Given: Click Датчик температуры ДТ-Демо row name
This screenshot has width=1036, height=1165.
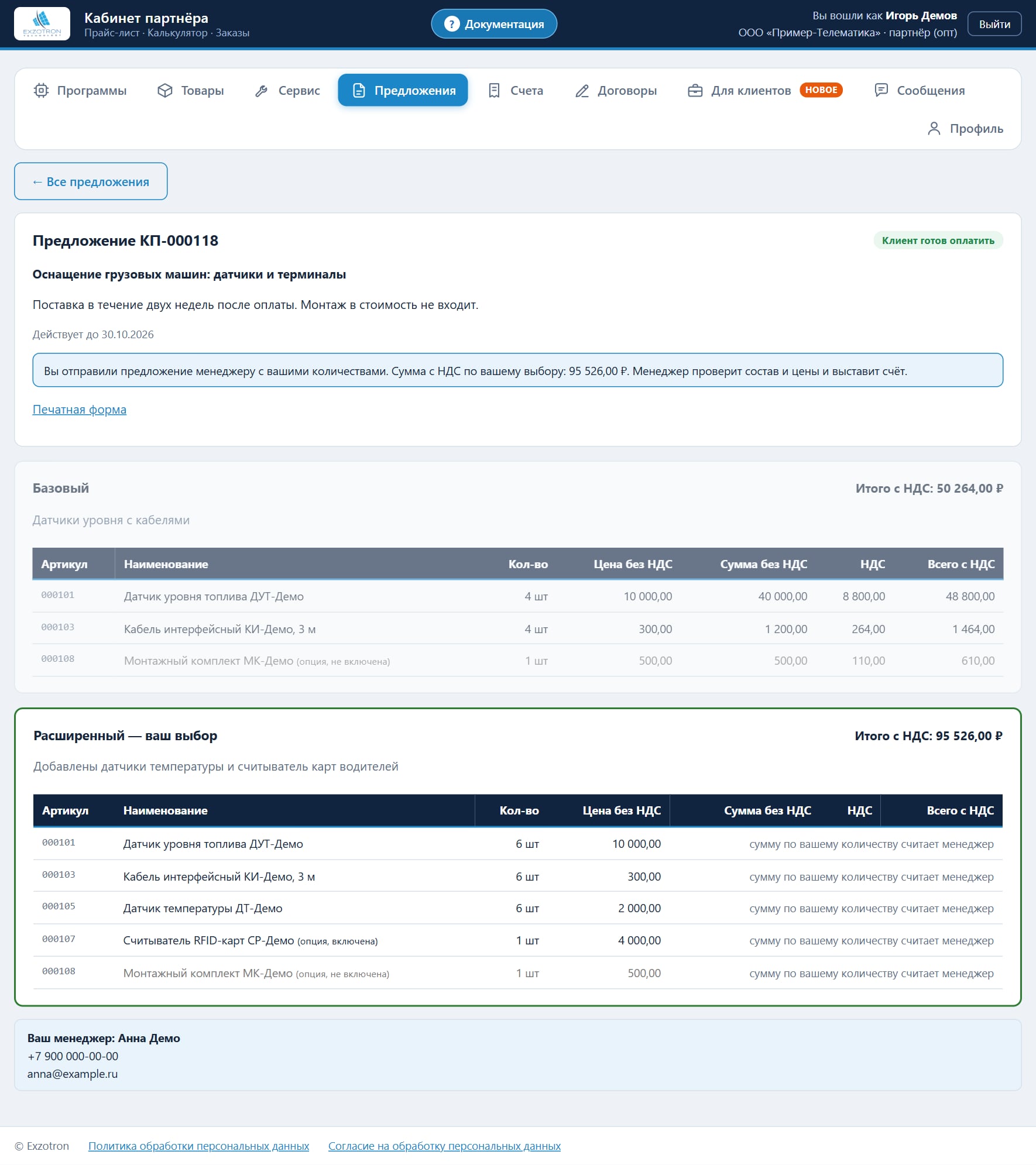Looking at the screenshot, I should [x=203, y=908].
